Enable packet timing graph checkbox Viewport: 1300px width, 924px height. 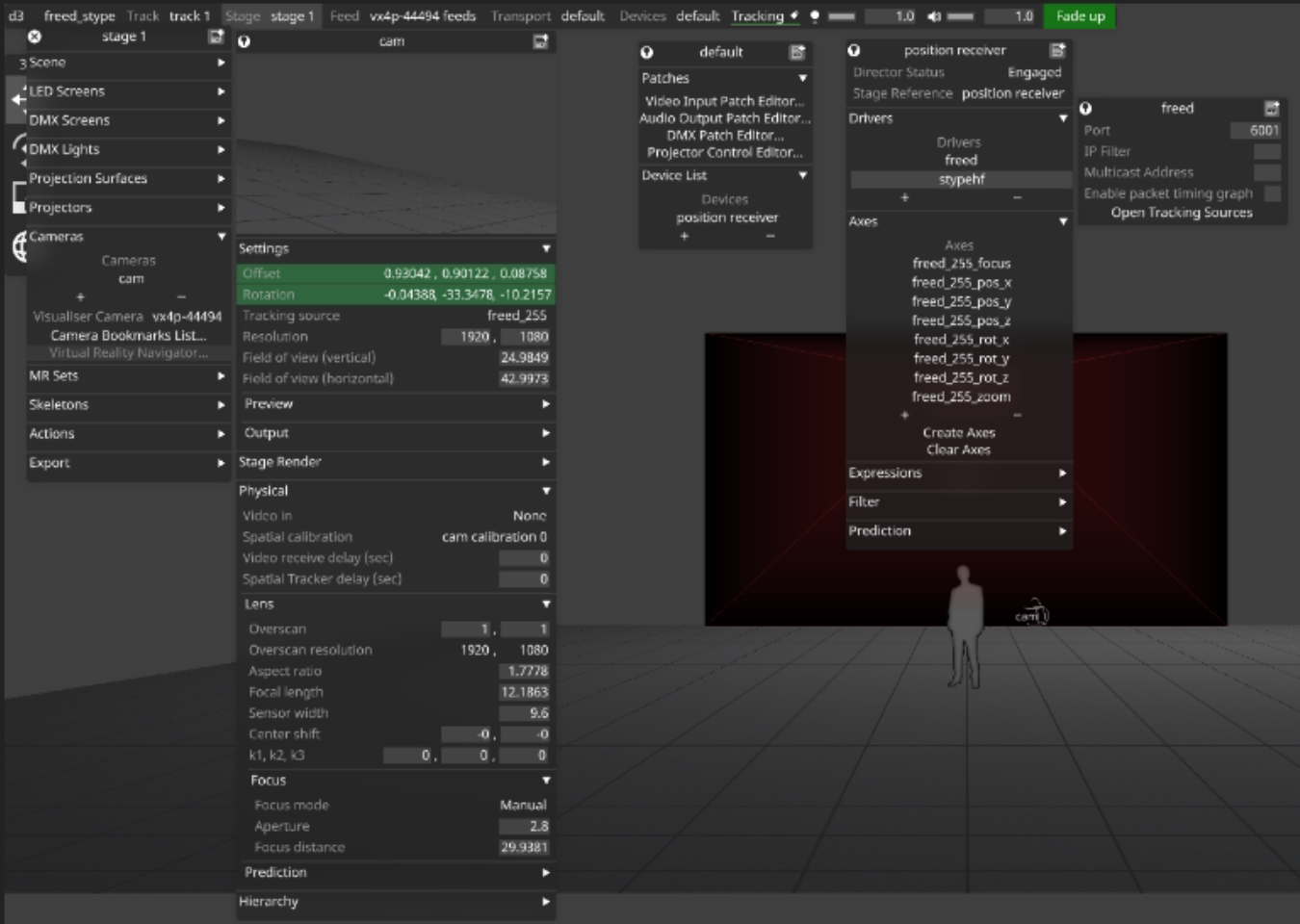[x=1272, y=193]
